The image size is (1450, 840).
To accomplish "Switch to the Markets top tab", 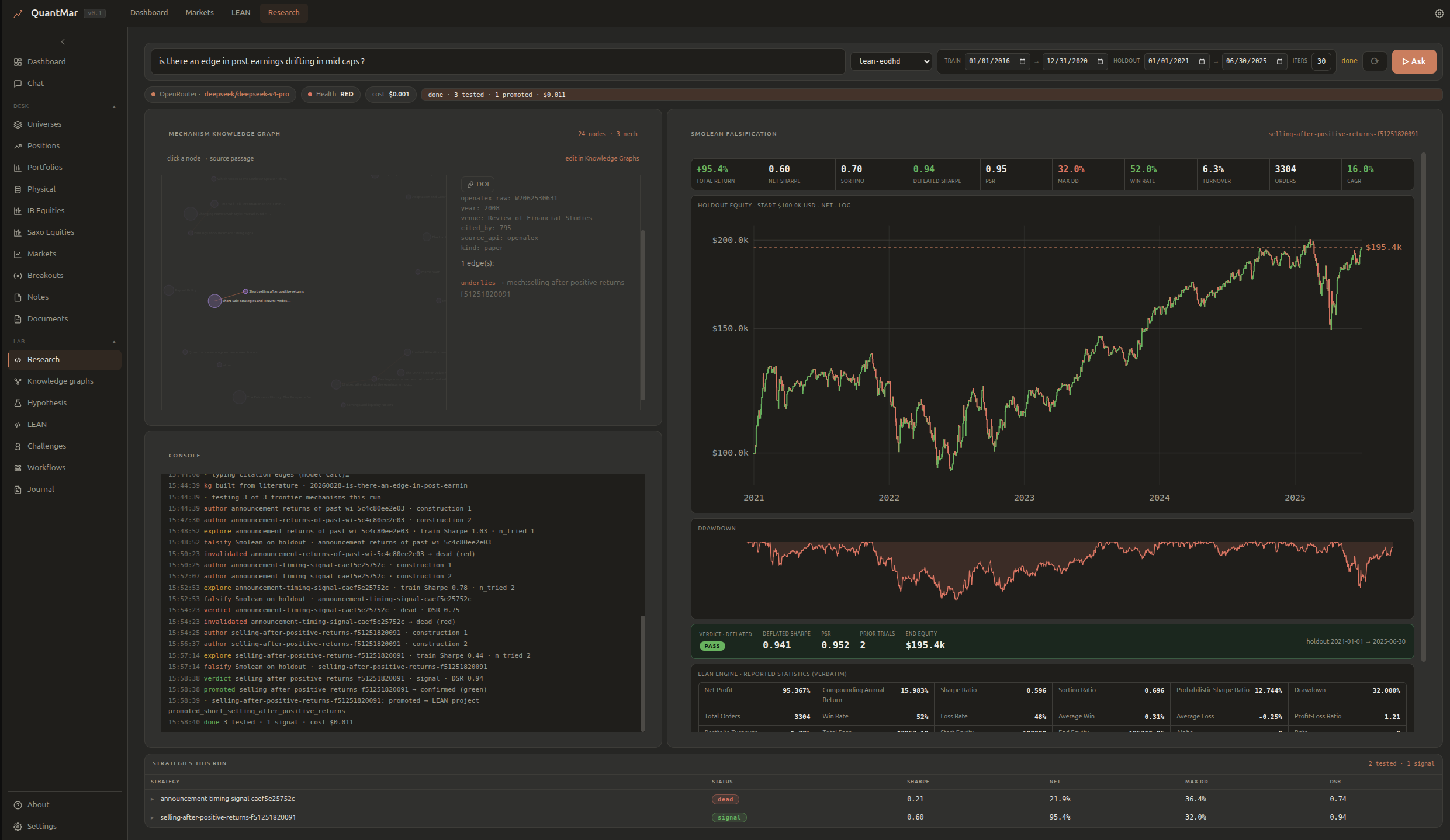I will point(199,13).
